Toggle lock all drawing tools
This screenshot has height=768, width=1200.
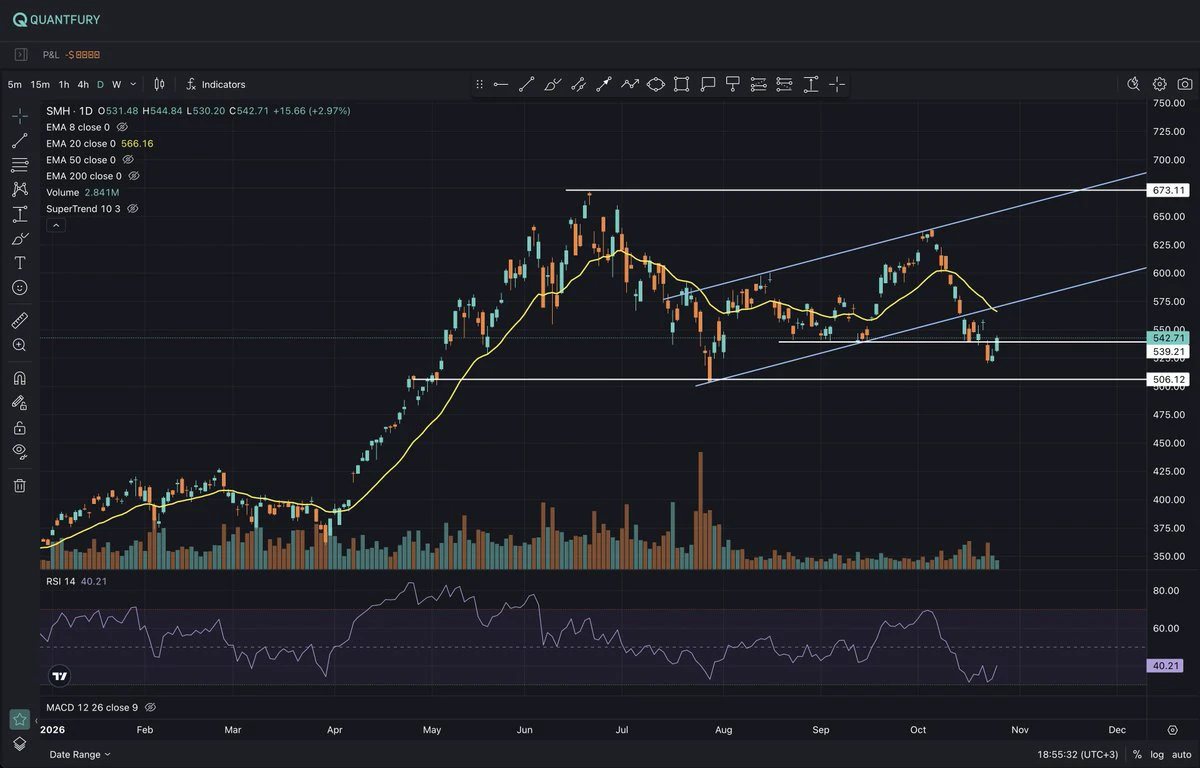[x=20, y=428]
